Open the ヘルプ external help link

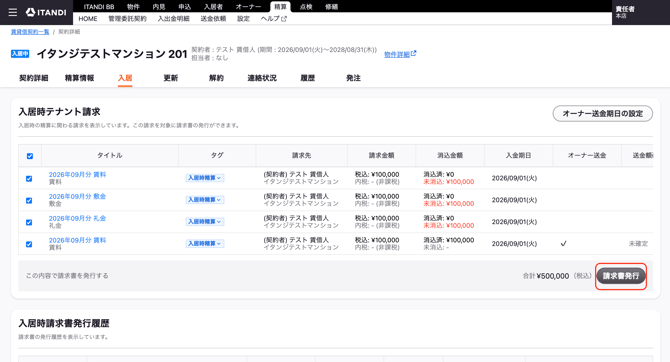[273, 19]
